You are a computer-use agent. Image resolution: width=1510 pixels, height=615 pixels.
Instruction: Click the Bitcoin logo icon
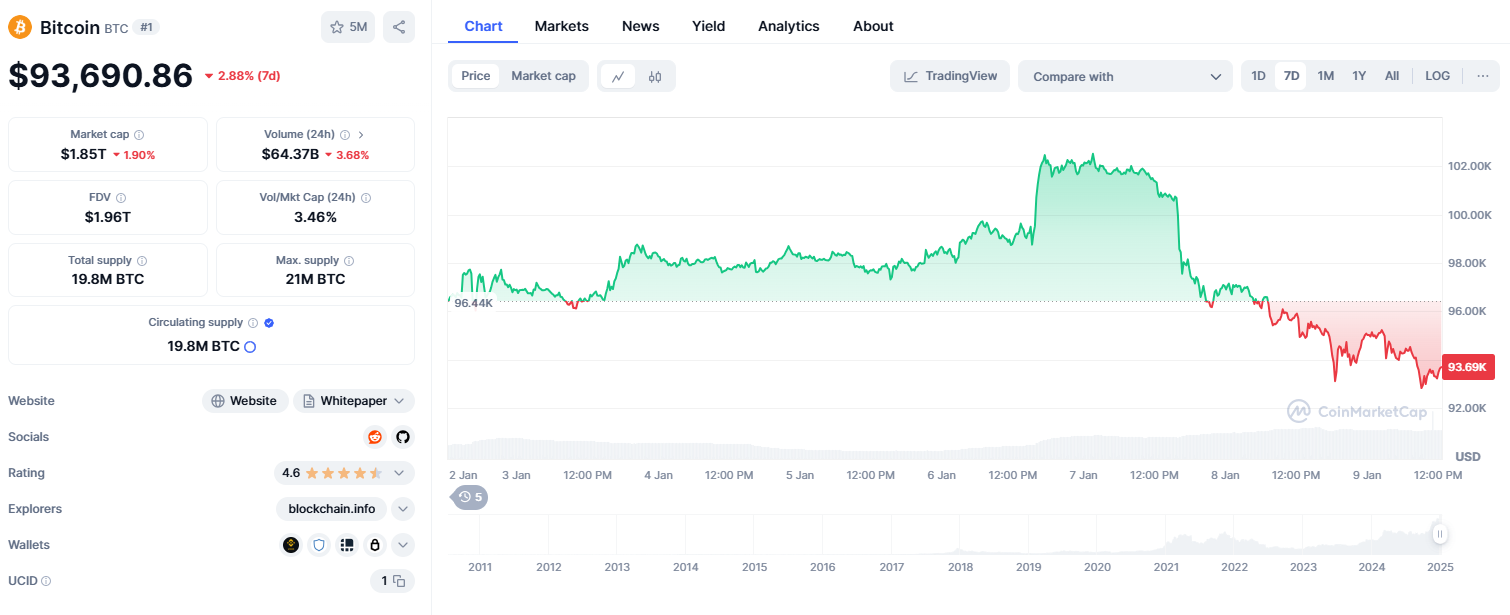[x=20, y=27]
